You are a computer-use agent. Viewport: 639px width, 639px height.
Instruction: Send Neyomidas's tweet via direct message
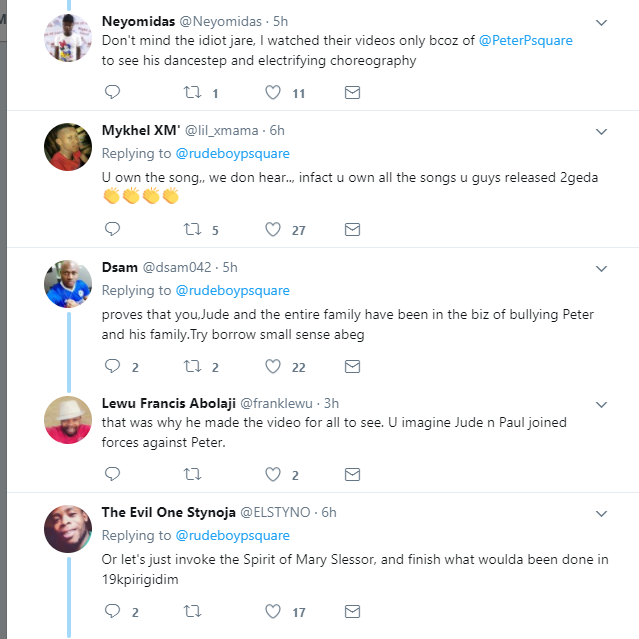point(352,93)
